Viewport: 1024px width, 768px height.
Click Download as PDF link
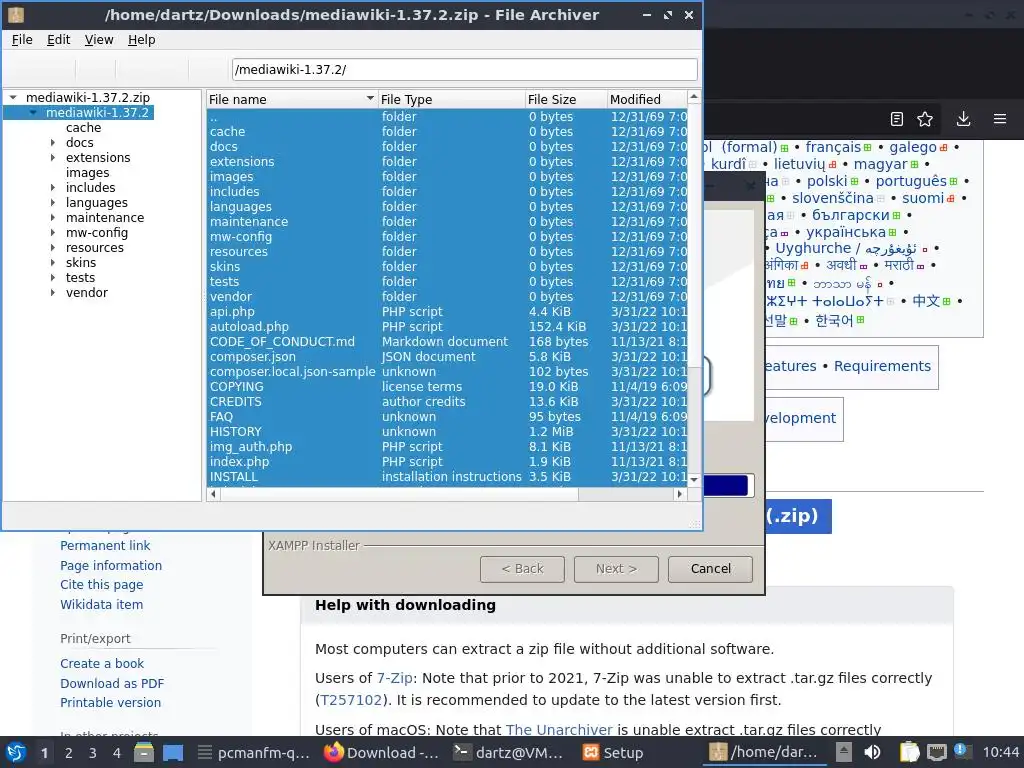(112, 683)
